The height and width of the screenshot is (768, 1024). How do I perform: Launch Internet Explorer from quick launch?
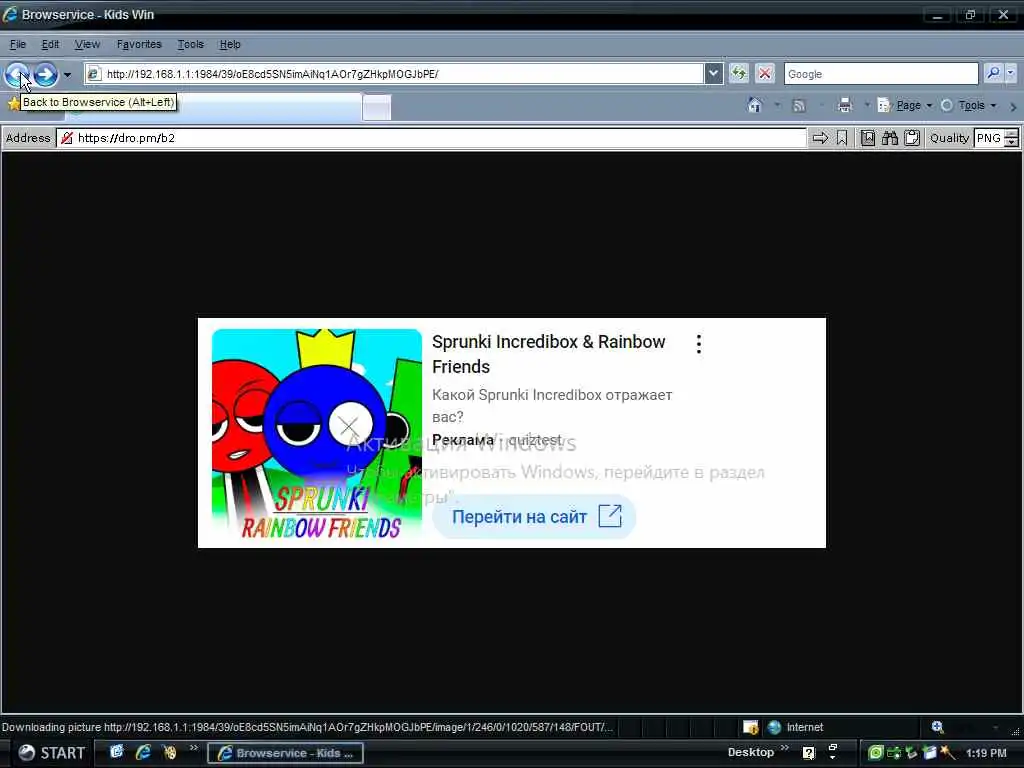coord(143,752)
